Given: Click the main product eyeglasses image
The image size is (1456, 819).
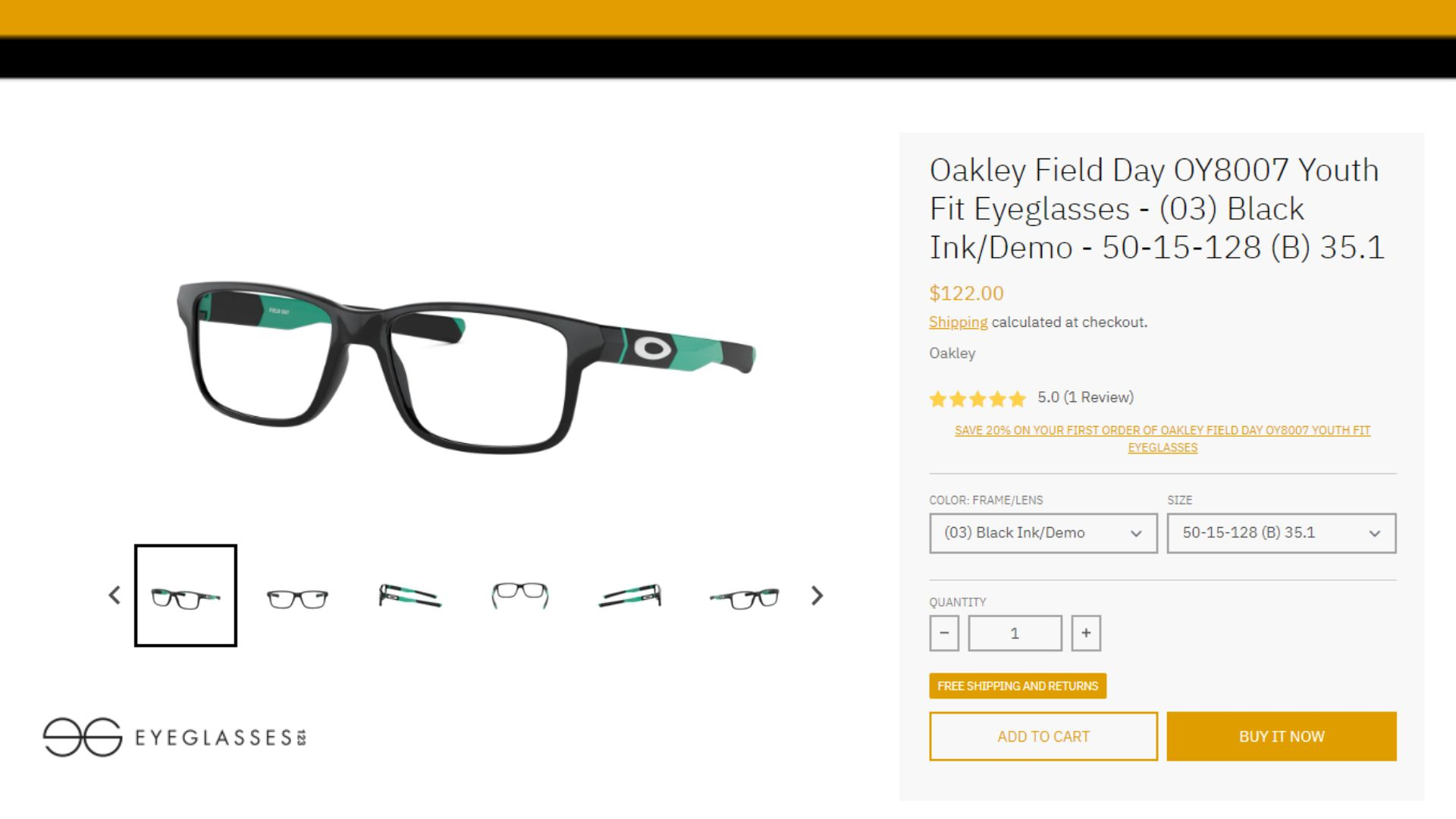Looking at the screenshot, I should pos(466,367).
